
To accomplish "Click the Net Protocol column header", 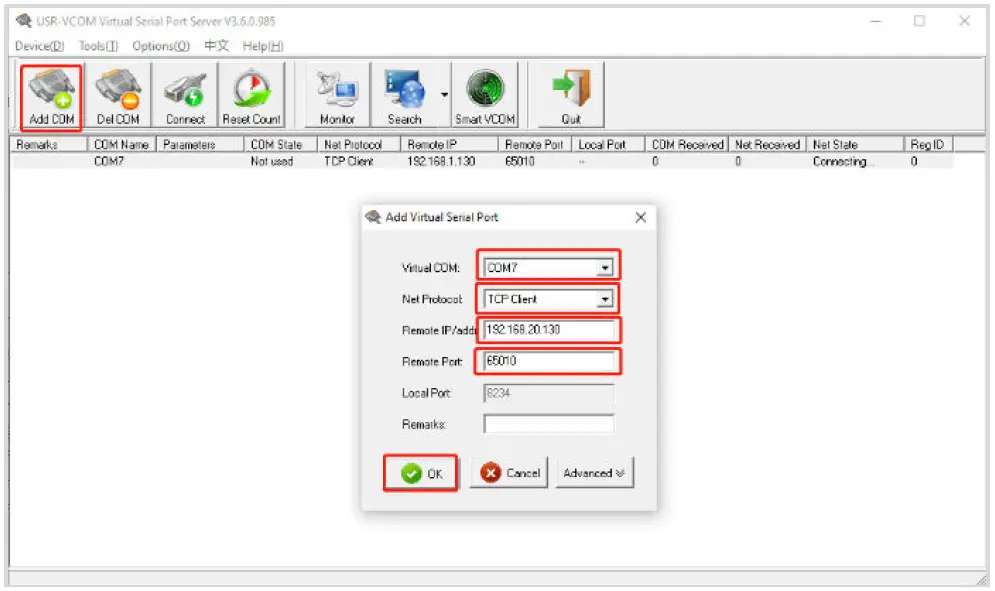I will click(x=359, y=145).
